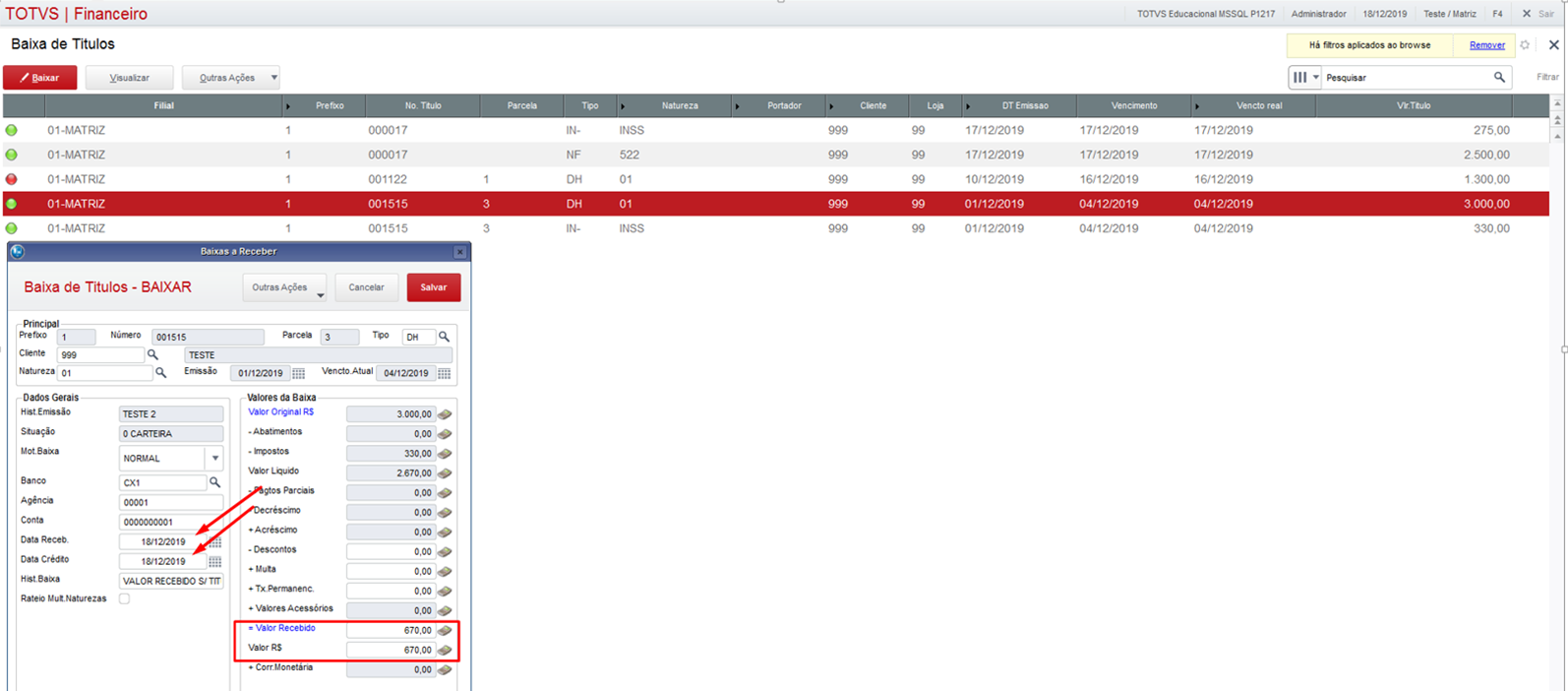Click the Remover filters link
The width and height of the screenshot is (1568, 691).
1486,45
